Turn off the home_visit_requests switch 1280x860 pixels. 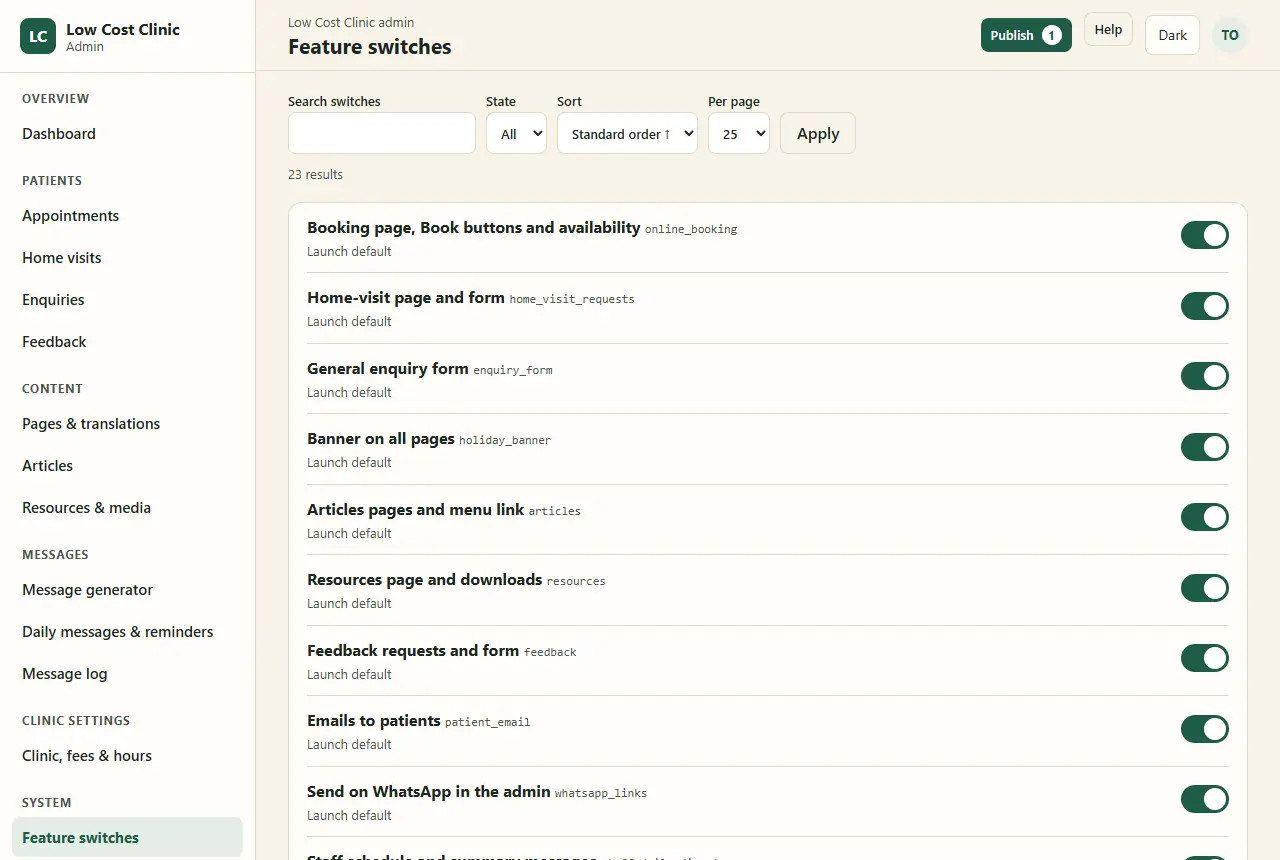point(1205,306)
